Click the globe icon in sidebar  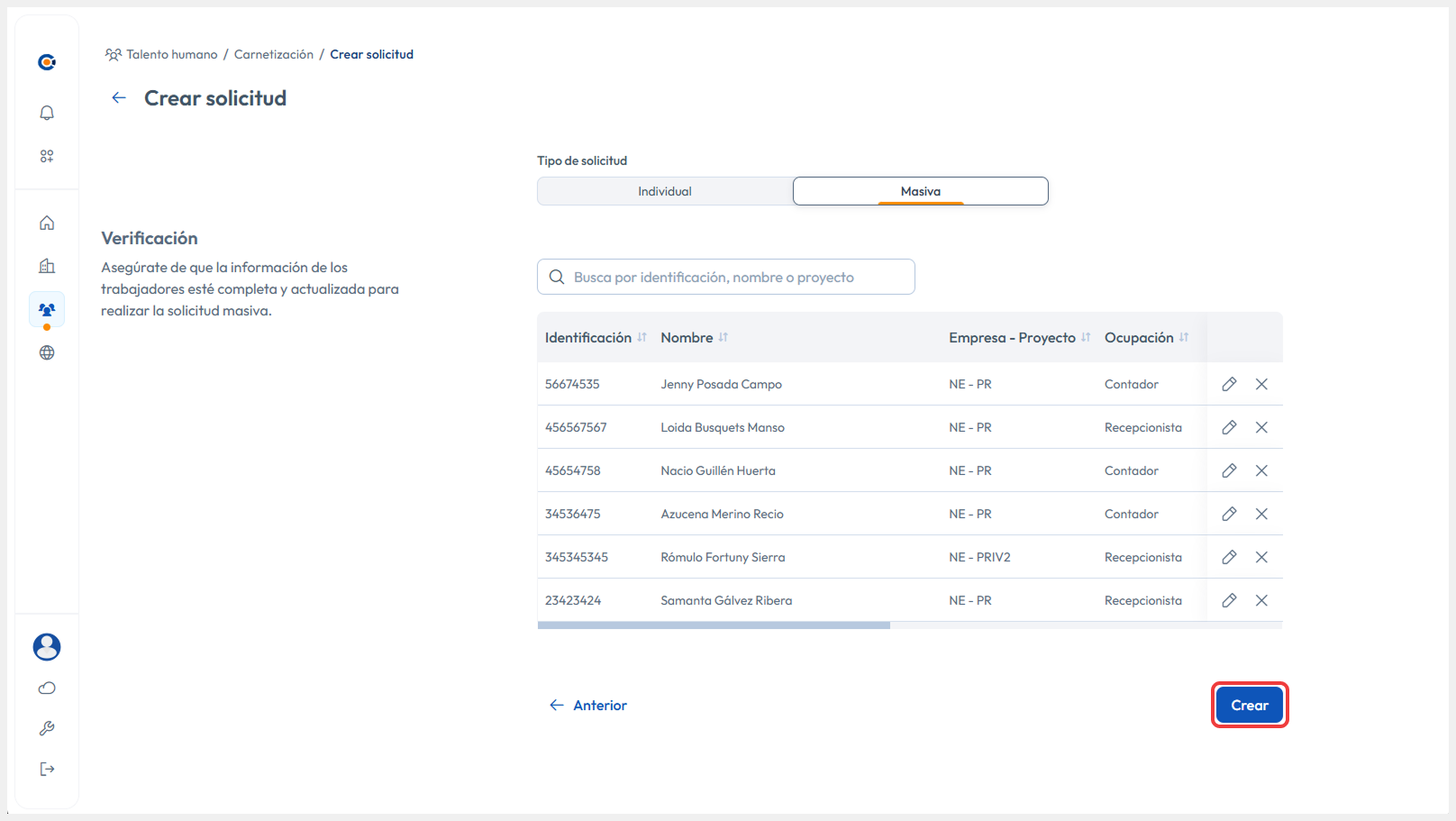[x=47, y=352]
